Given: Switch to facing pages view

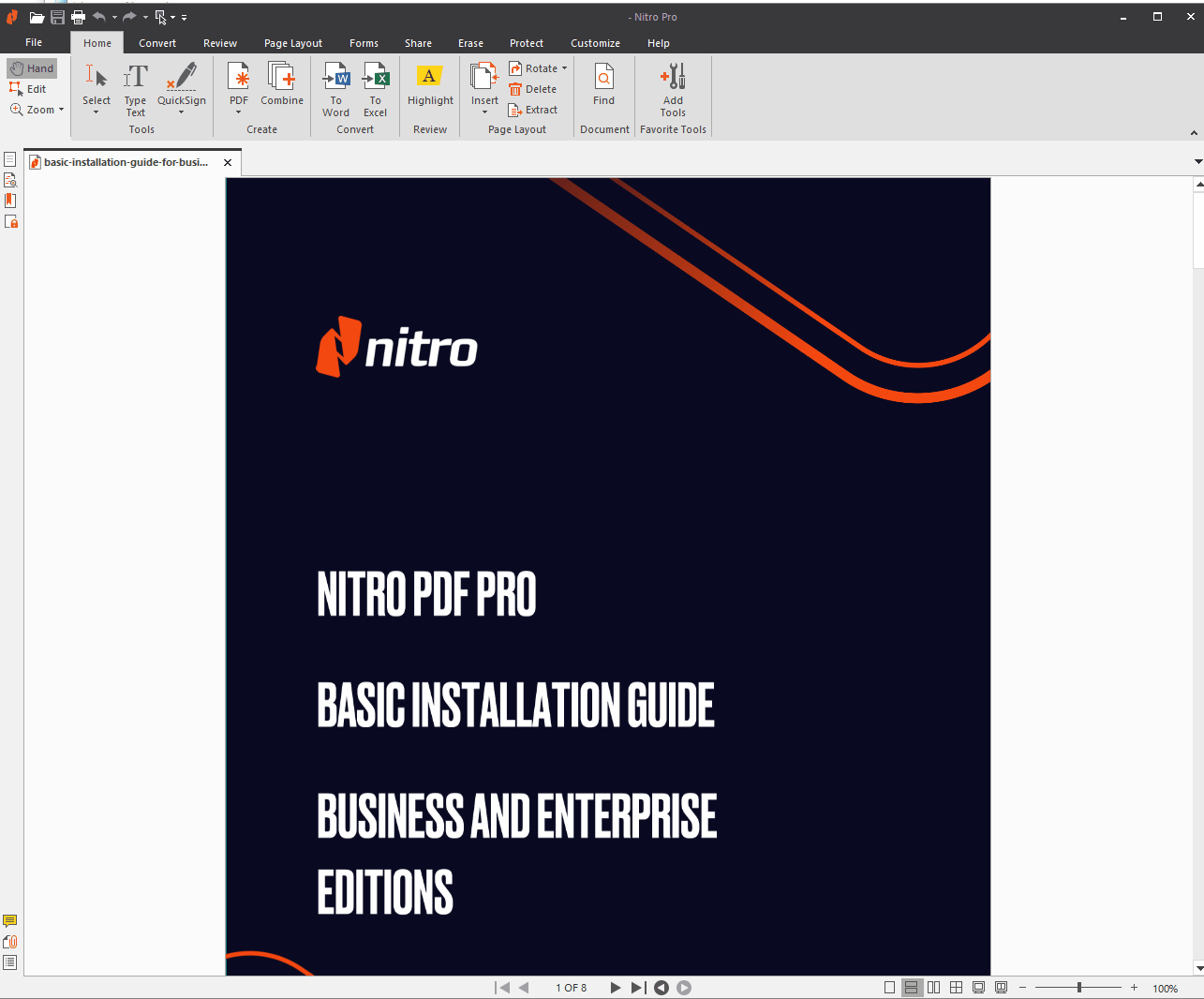Looking at the screenshot, I should click(933, 988).
